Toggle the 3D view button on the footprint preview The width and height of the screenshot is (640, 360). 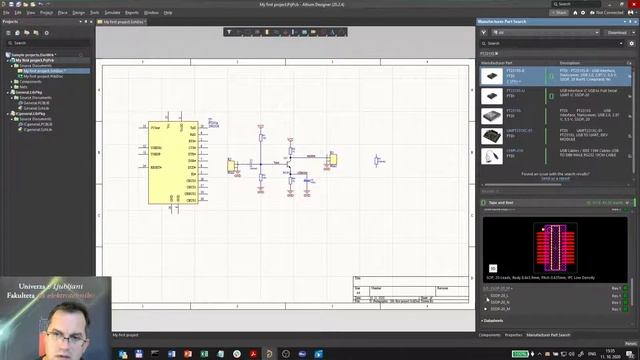click(x=493, y=268)
